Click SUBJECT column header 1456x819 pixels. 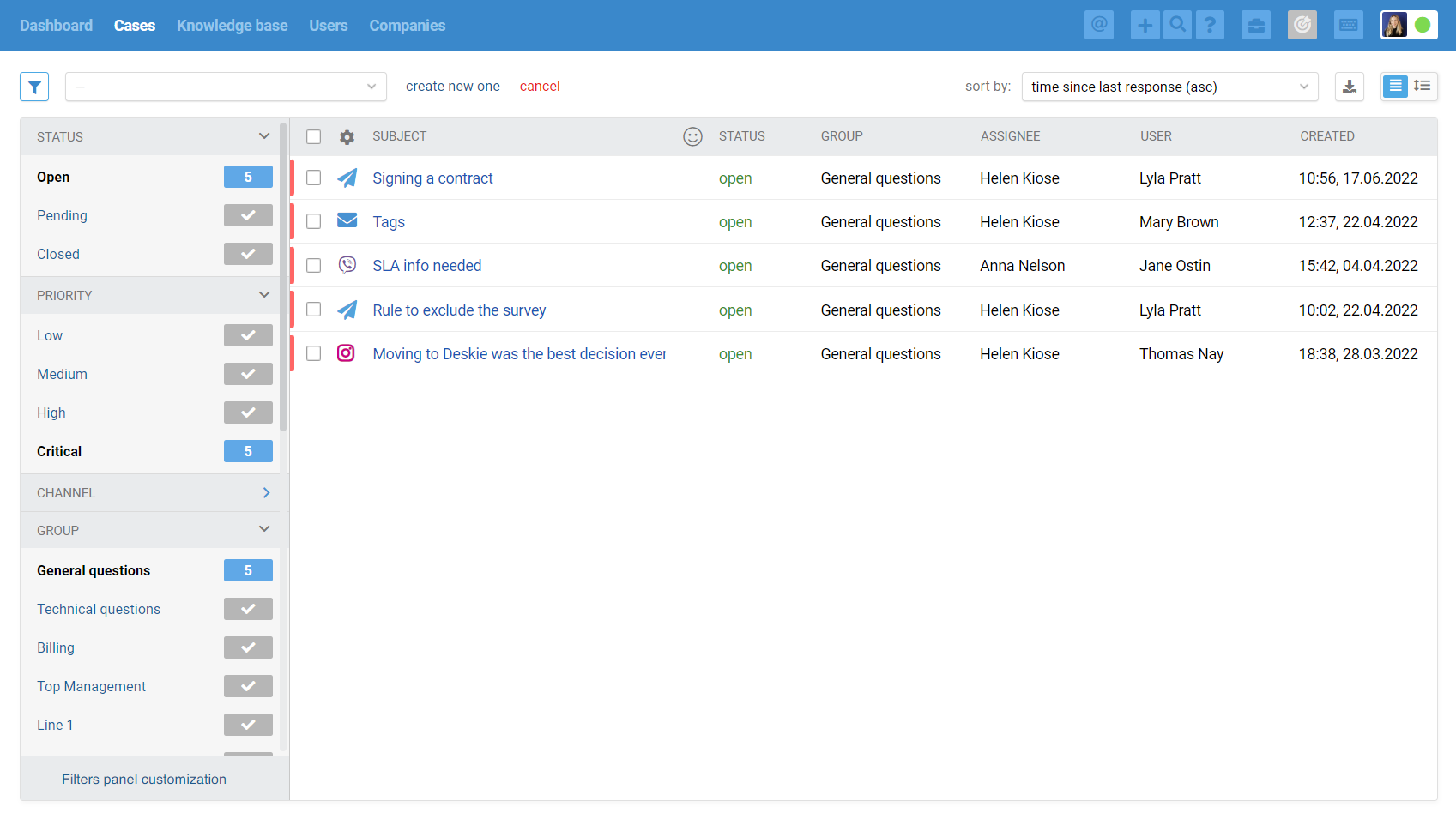pos(400,136)
